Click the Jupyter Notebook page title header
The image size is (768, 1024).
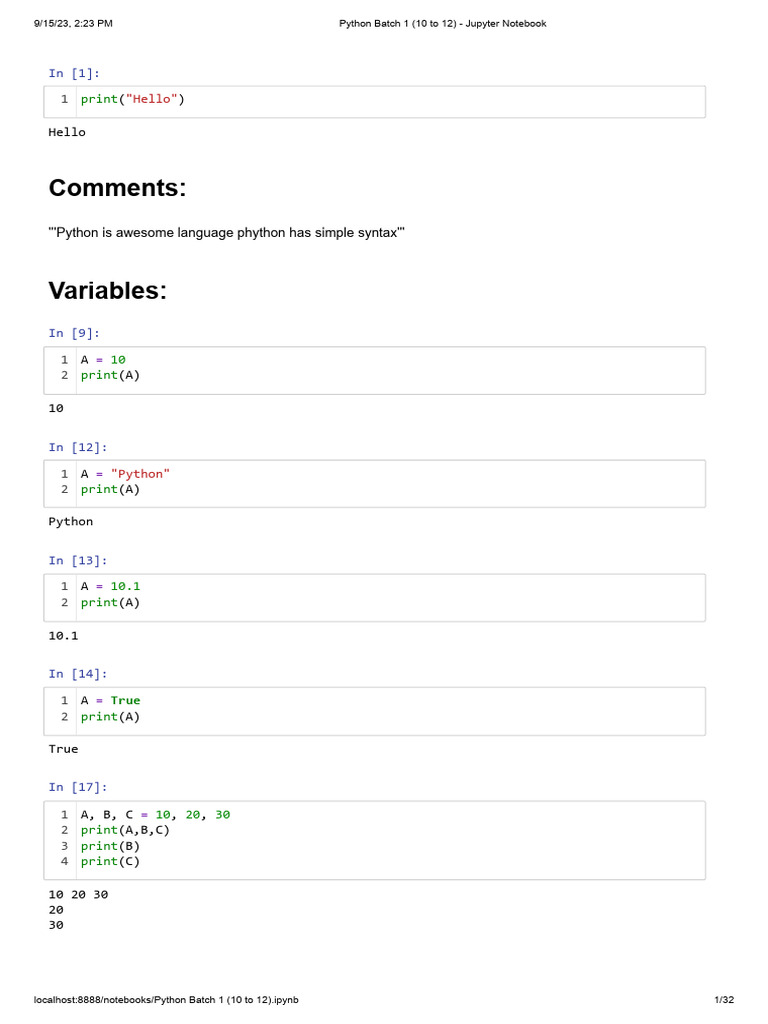442,24
